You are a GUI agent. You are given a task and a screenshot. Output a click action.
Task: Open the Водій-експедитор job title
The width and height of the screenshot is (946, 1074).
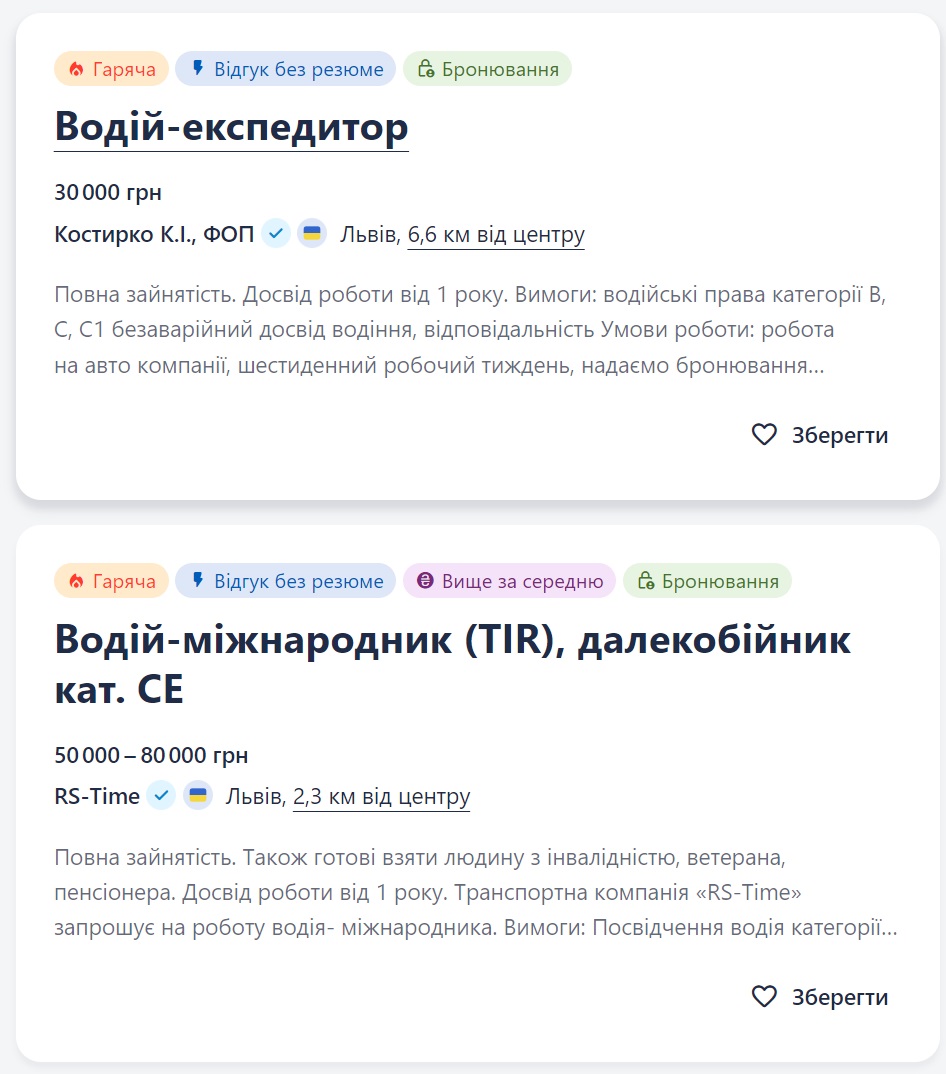[231, 127]
